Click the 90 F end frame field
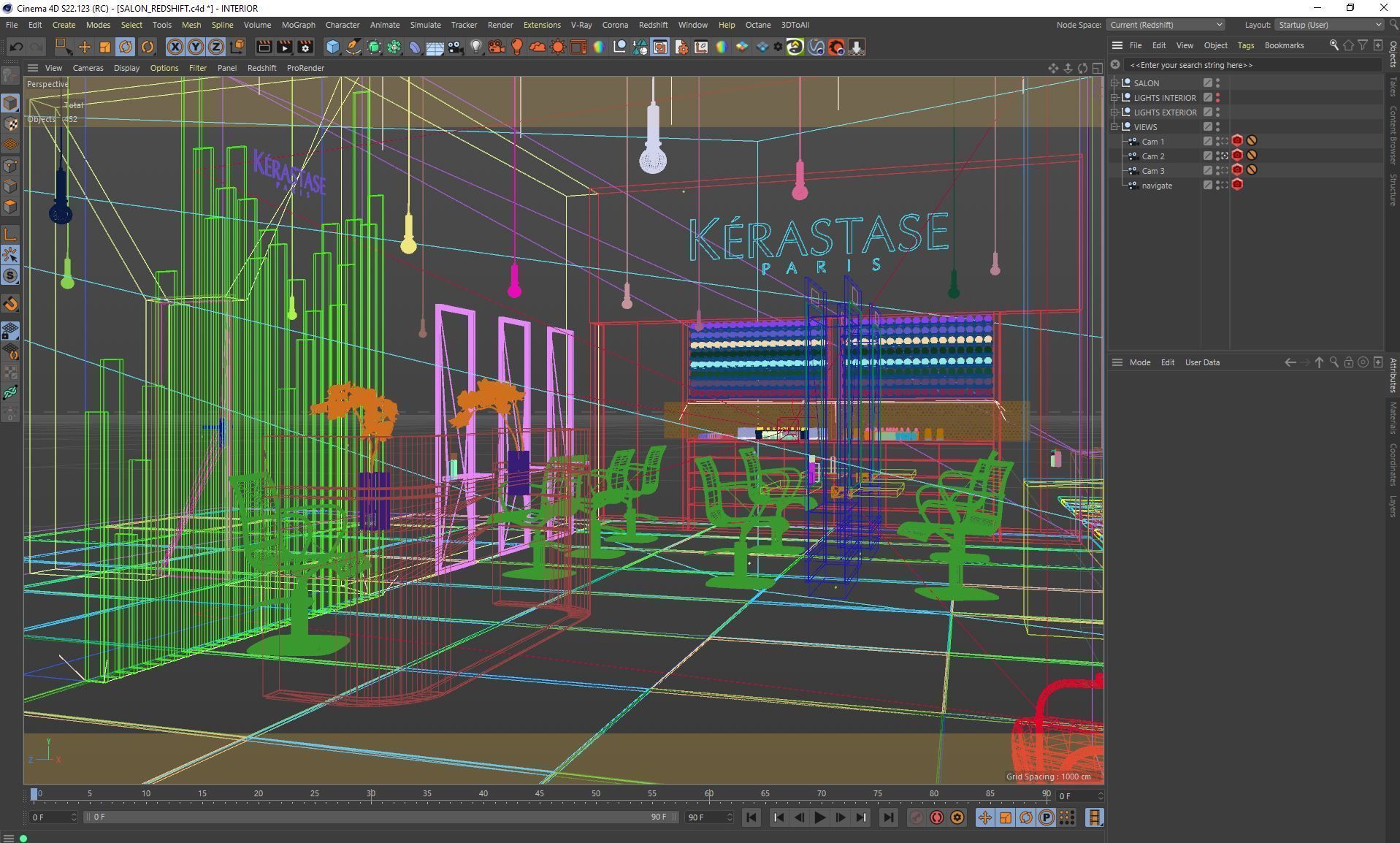Viewport: 1400px width, 843px height. [x=708, y=817]
